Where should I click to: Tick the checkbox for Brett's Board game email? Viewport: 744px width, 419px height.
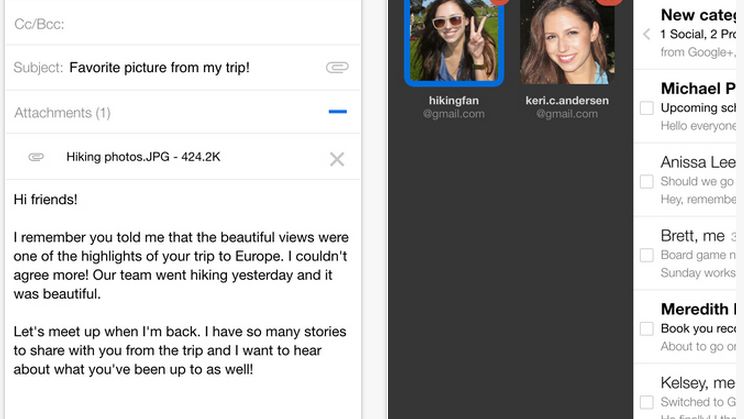(x=647, y=255)
